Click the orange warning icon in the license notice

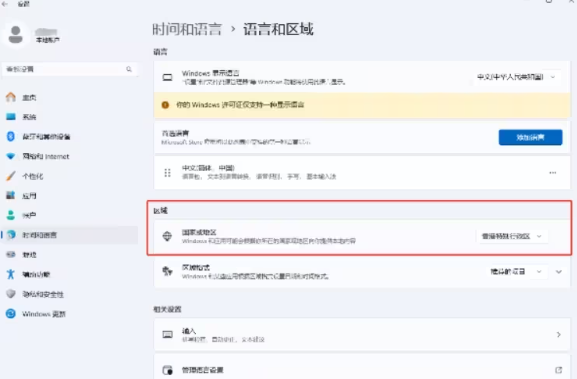[x=165, y=105]
